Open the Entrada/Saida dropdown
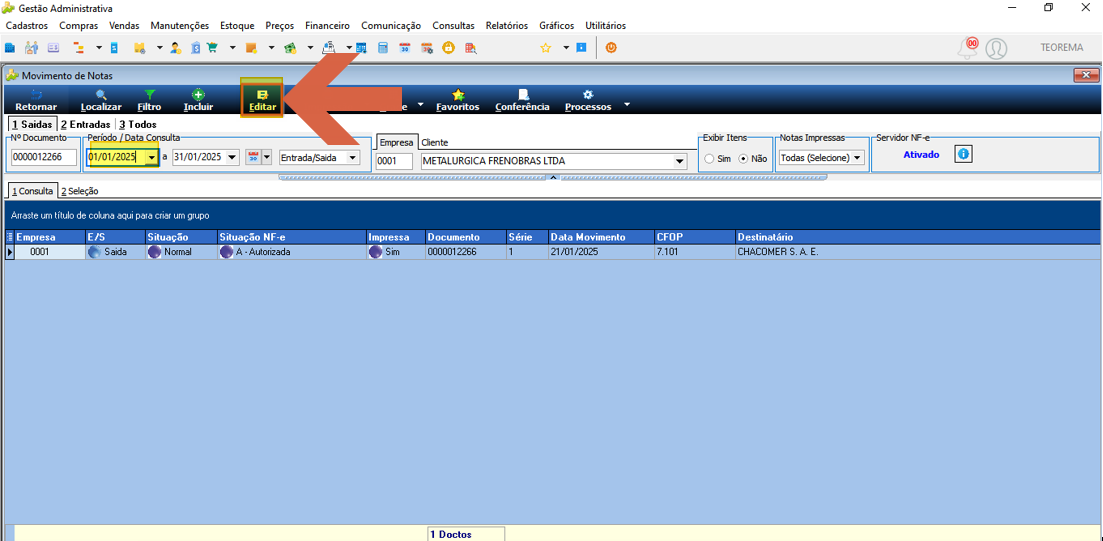1103x541 pixels. coord(353,158)
